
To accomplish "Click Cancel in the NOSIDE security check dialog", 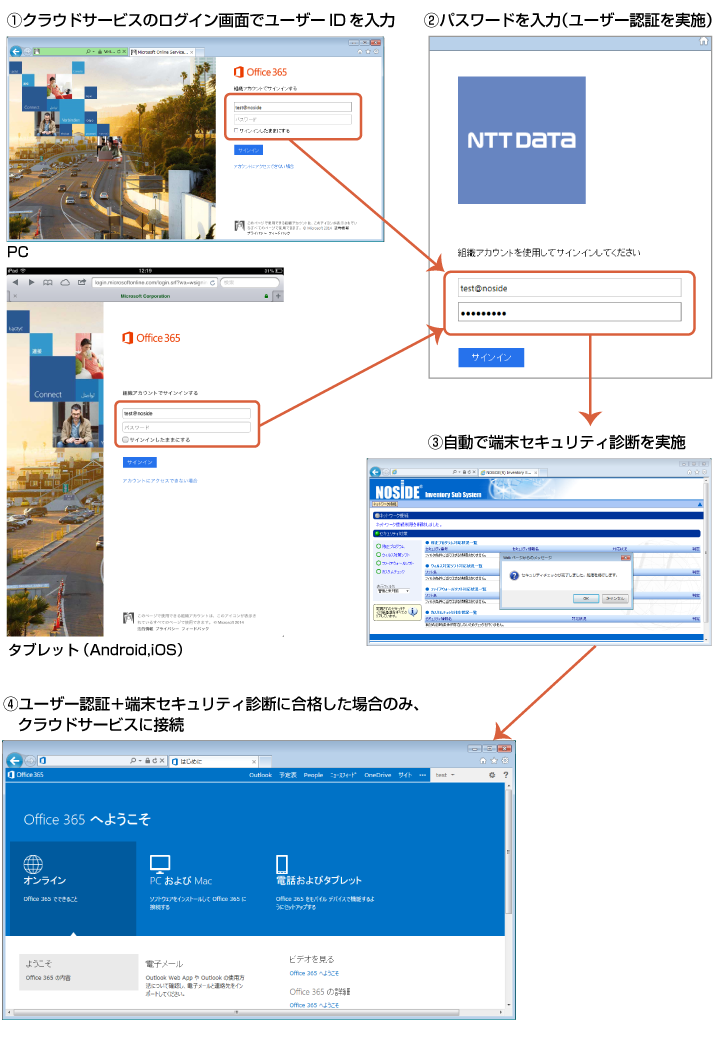I will point(615,598).
